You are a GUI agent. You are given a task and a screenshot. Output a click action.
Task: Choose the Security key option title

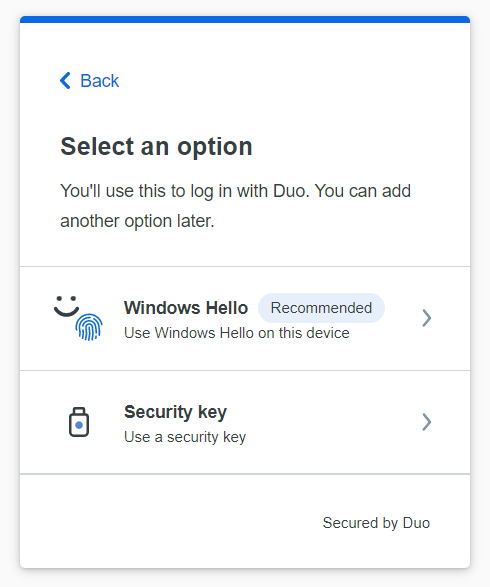[x=176, y=412]
